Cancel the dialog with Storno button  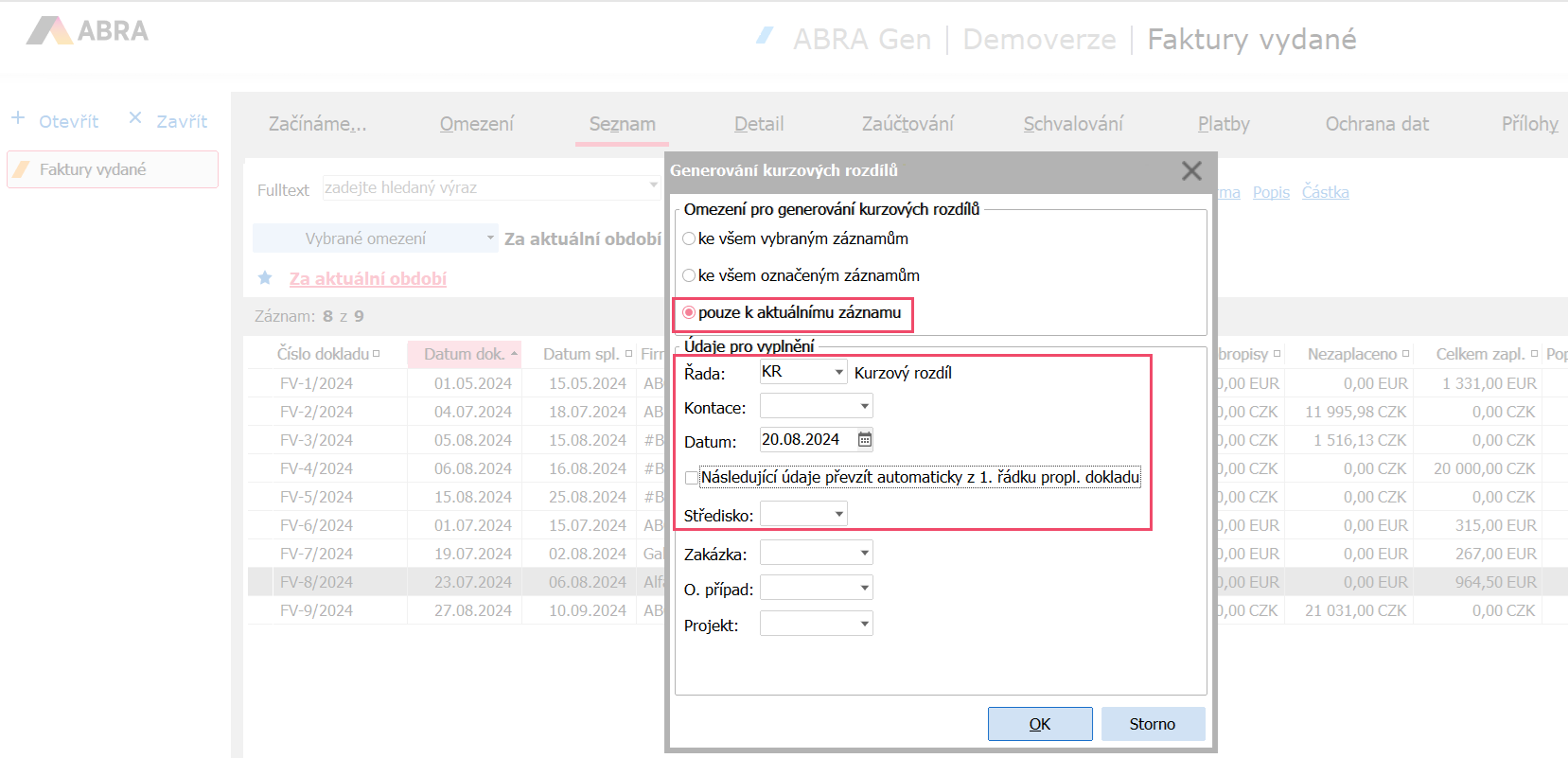coord(1152,724)
